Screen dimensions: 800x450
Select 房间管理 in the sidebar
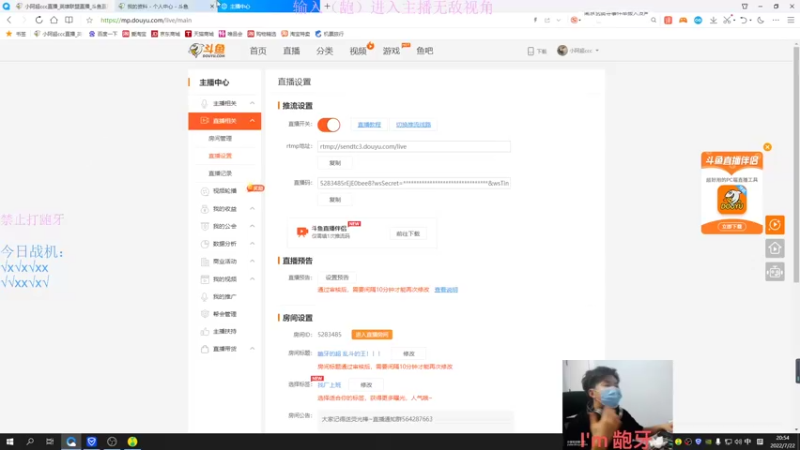[x=220, y=138]
